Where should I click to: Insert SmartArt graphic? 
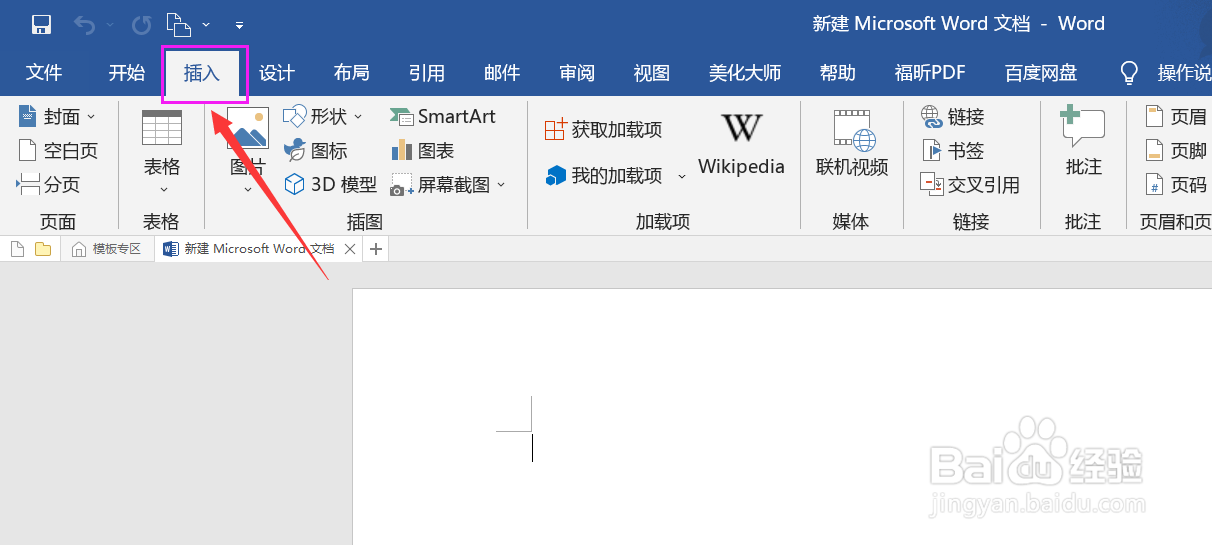(x=443, y=117)
